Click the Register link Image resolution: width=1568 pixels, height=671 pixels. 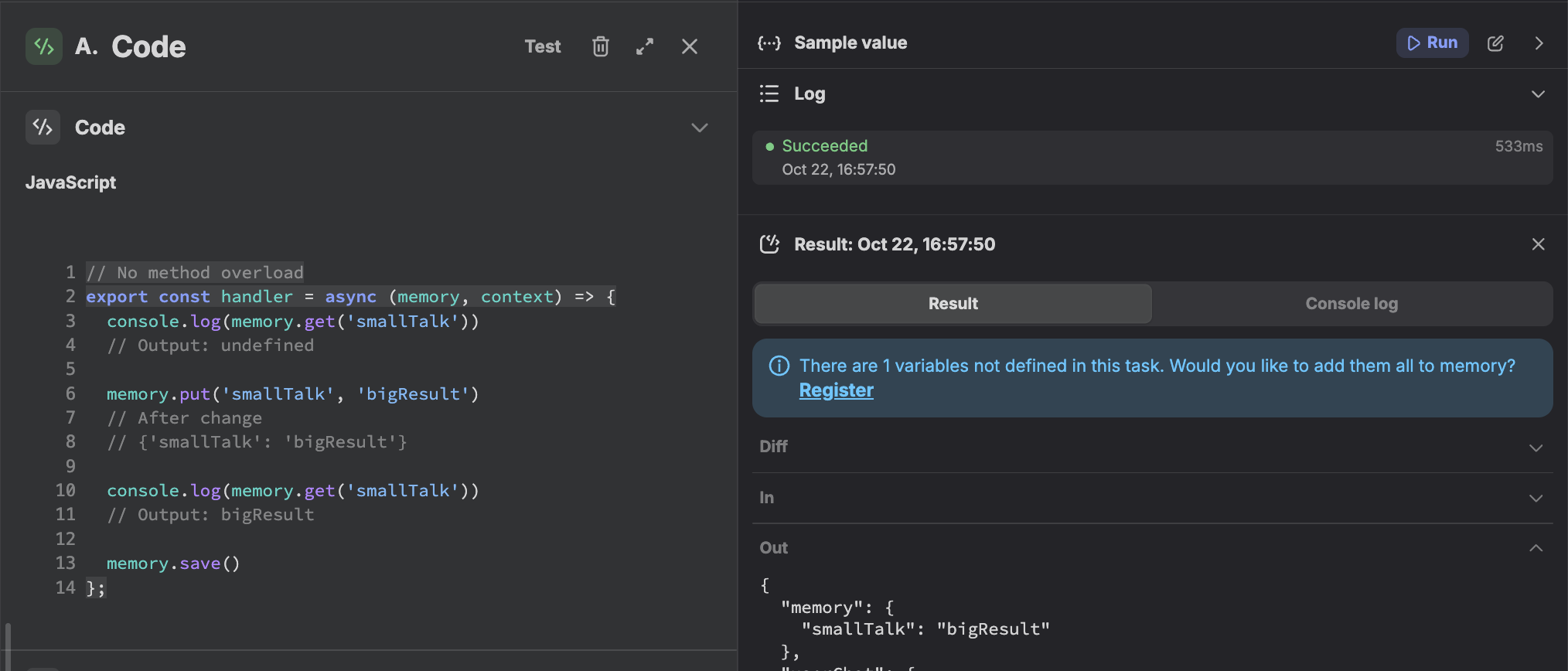[x=836, y=390]
